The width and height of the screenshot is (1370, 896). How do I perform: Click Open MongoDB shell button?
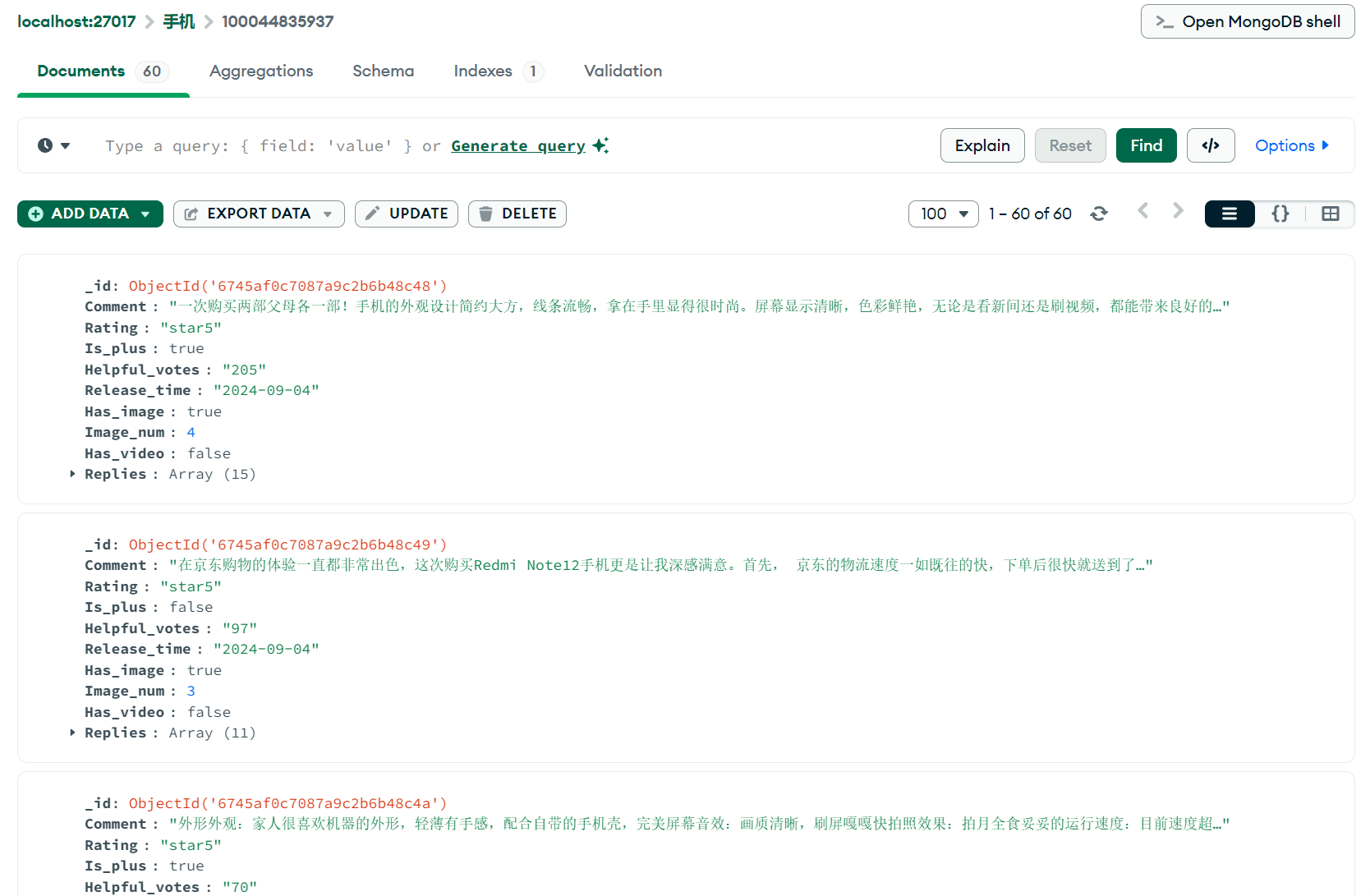[1247, 21]
